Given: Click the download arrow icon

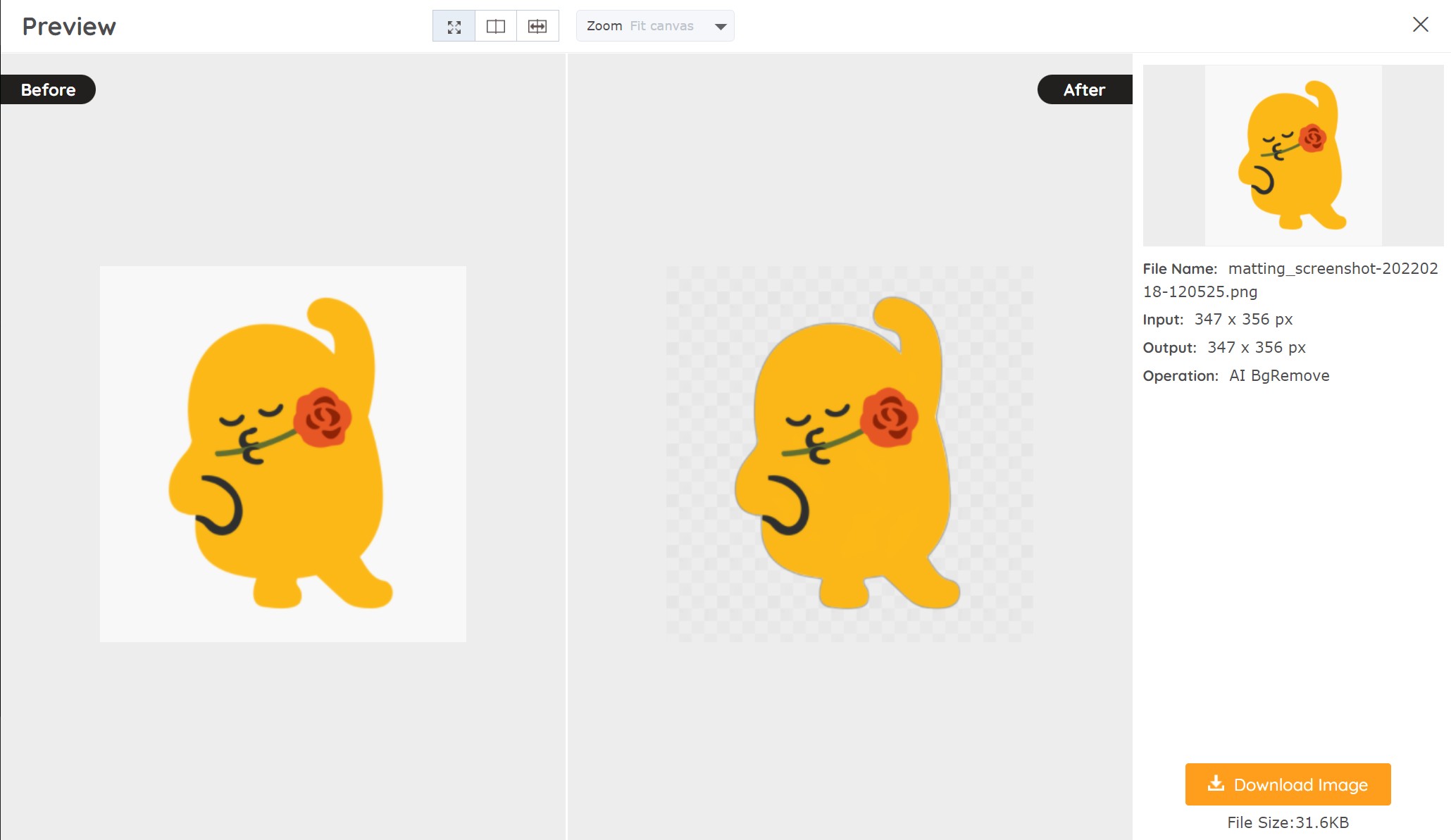Looking at the screenshot, I should pyautogui.click(x=1216, y=783).
